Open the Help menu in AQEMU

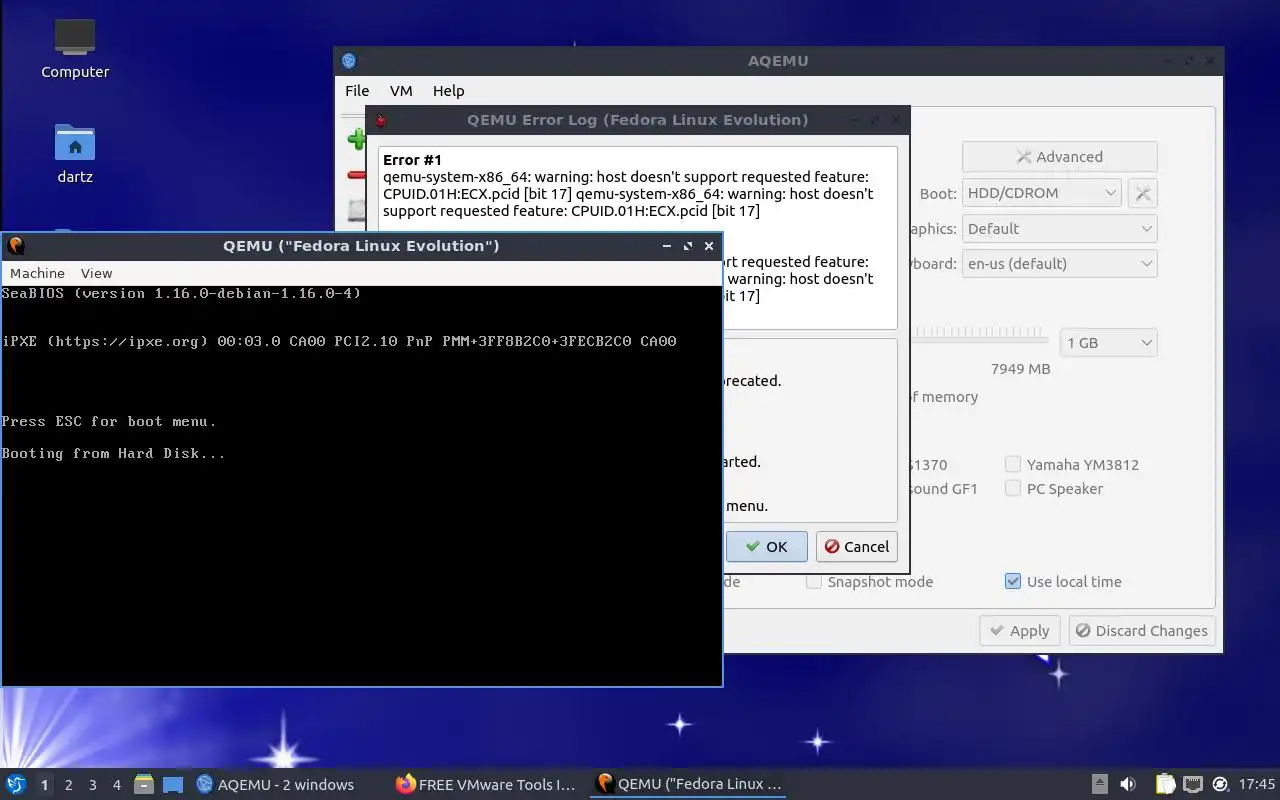tap(448, 90)
